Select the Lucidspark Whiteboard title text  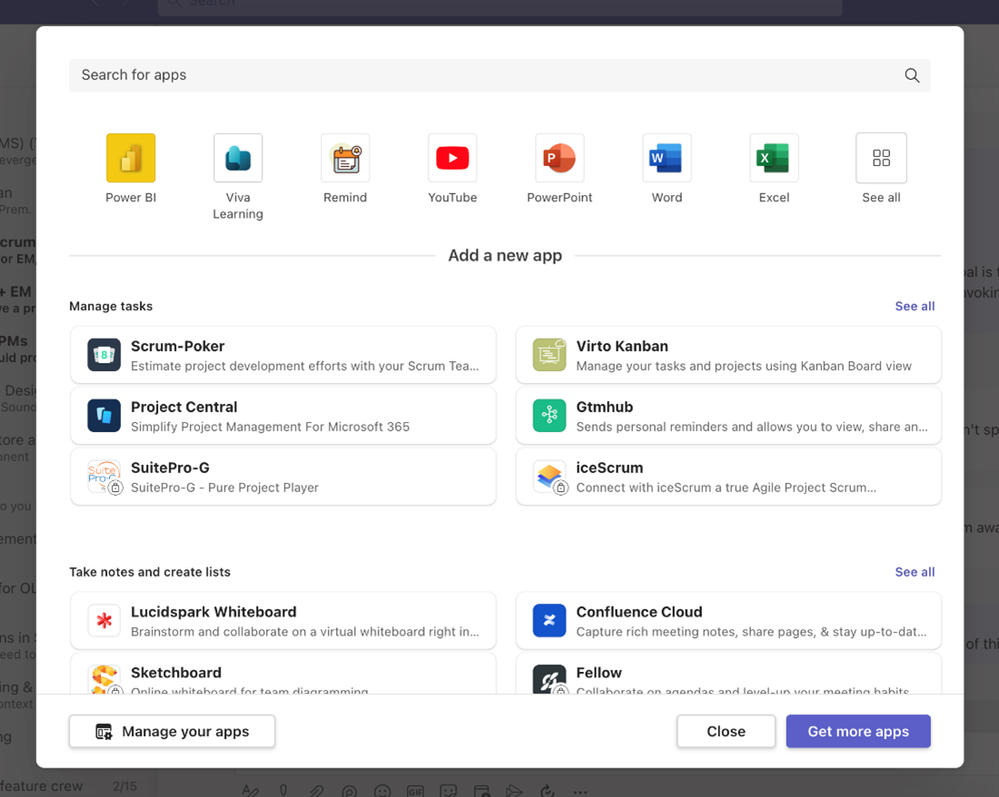pyautogui.click(x=213, y=612)
